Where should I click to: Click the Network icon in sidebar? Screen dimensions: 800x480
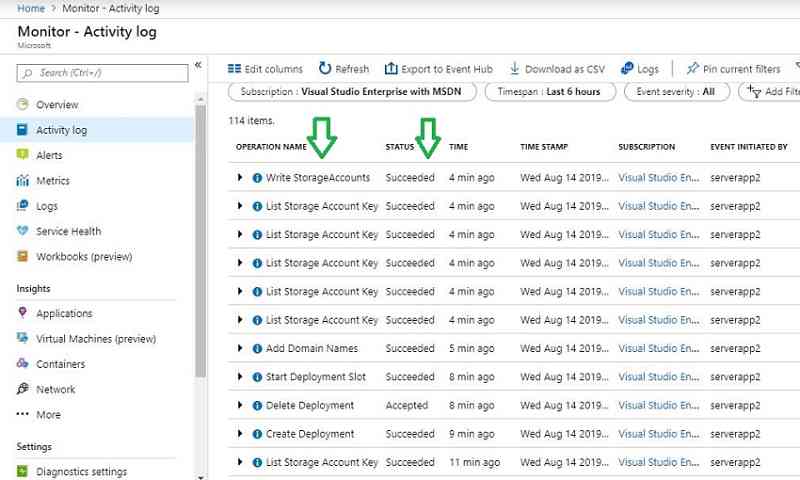tap(22, 389)
